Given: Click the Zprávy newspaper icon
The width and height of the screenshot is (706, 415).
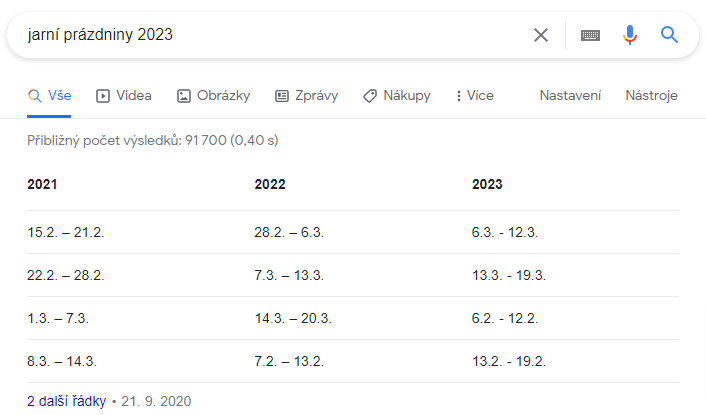Looking at the screenshot, I should point(282,96).
